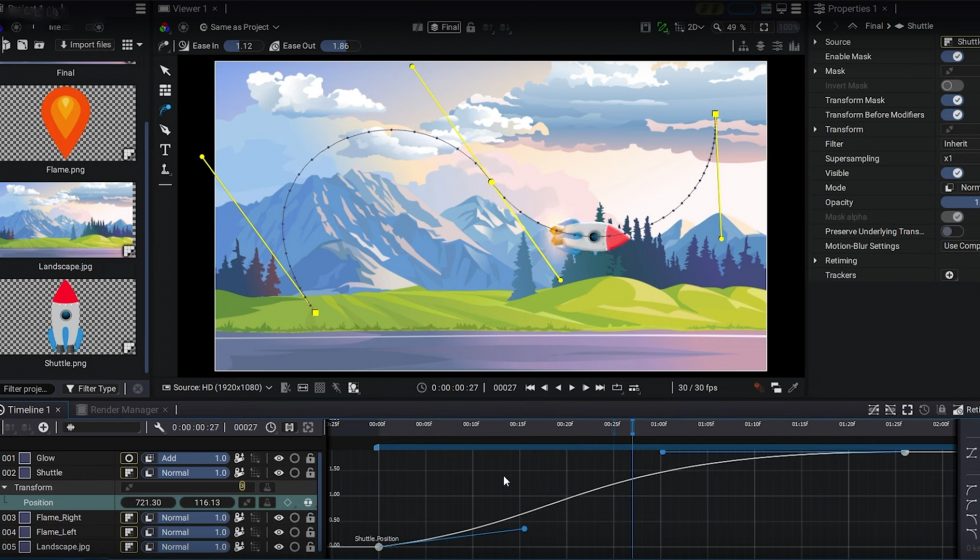Adjust the Ease In 1.12 value slider
This screenshot has height=560, width=980.
[243, 46]
